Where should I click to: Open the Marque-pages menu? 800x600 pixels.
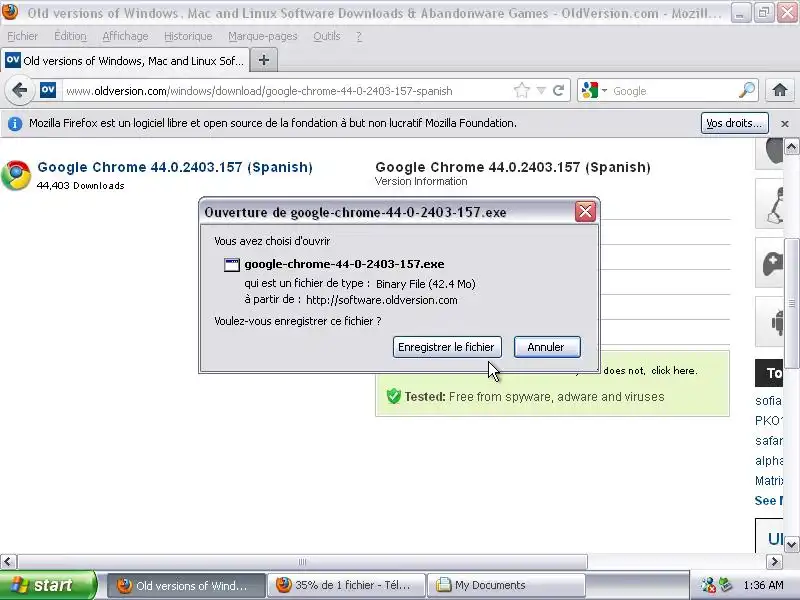(x=262, y=36)
